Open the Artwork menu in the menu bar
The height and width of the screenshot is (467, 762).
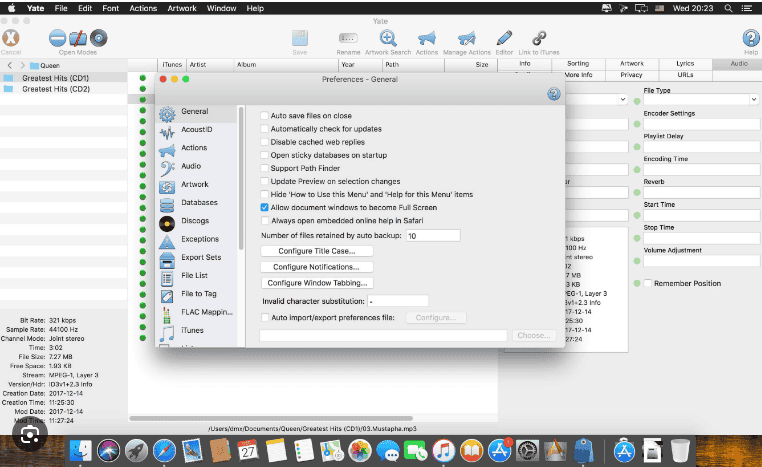(x=182, y=8)
